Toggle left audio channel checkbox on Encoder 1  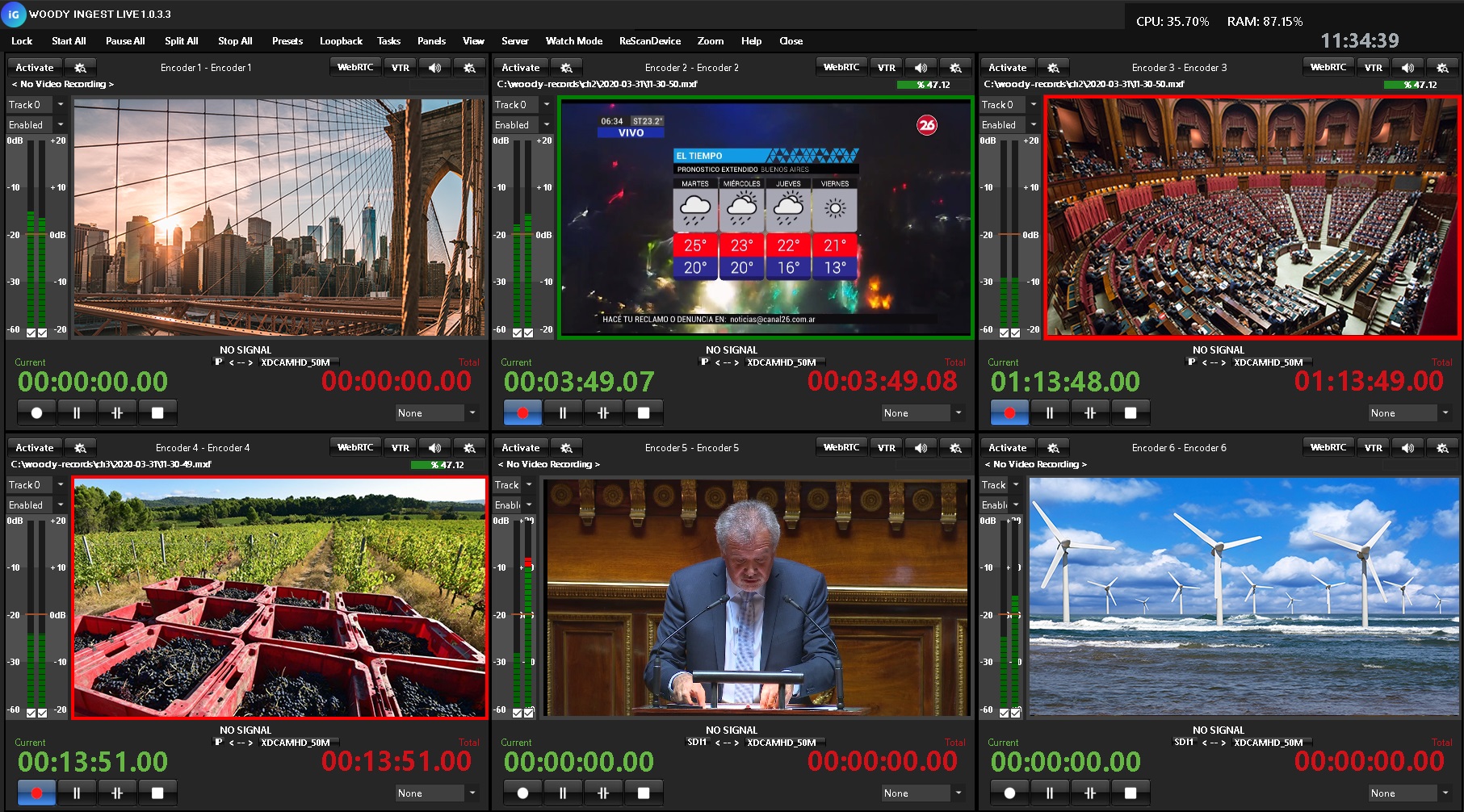point(31,333)
